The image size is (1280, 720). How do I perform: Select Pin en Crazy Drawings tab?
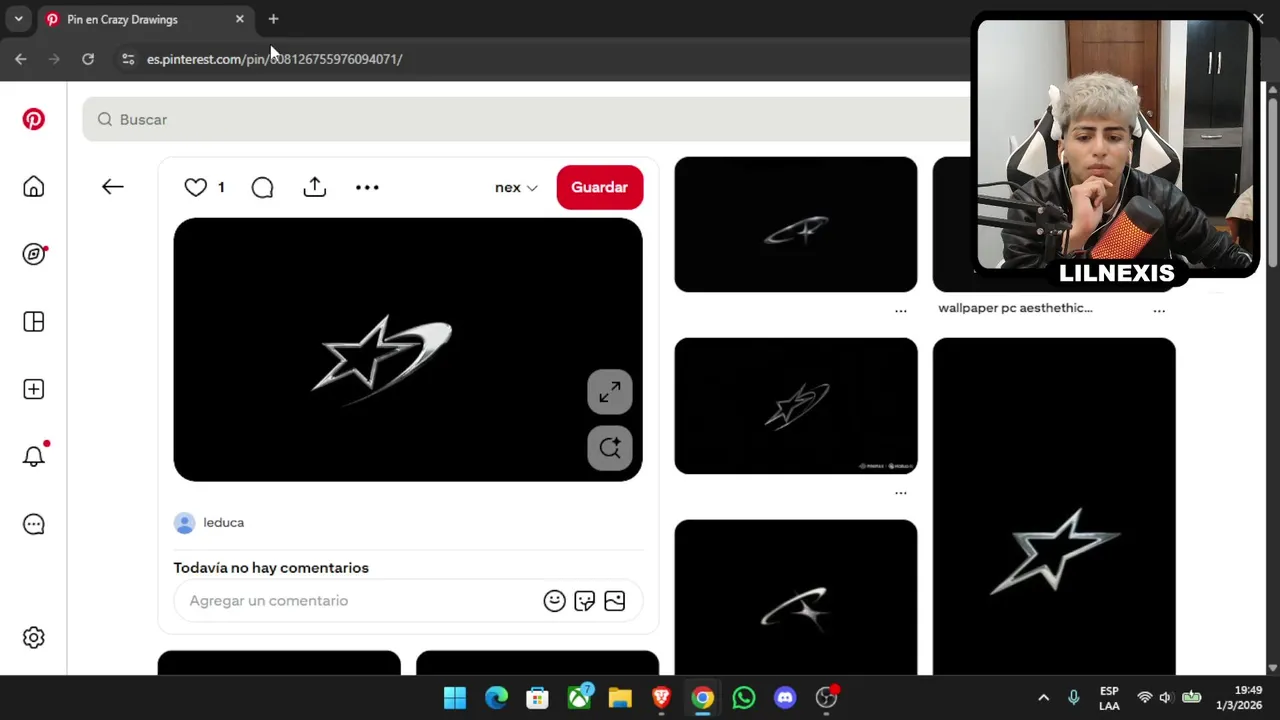click(x=145, y=19)
